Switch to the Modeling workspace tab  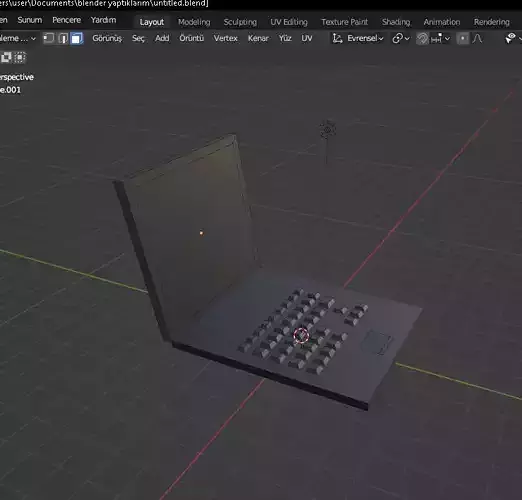click(194, 22)
